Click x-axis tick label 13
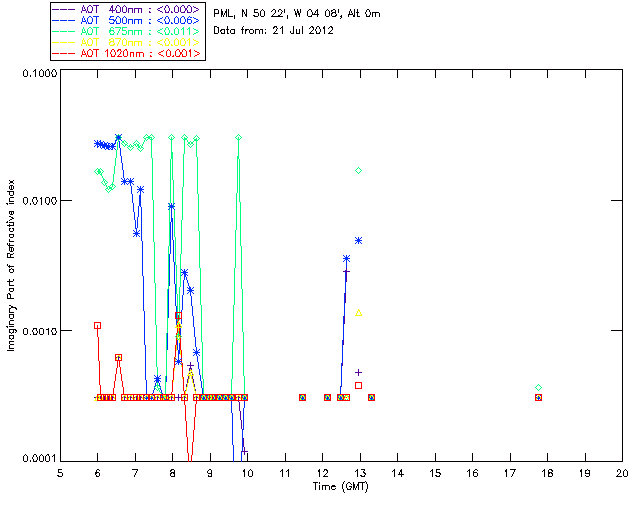The height and width of the screenshot is (512, 640). pyautogui.click(x=360, y=473)
